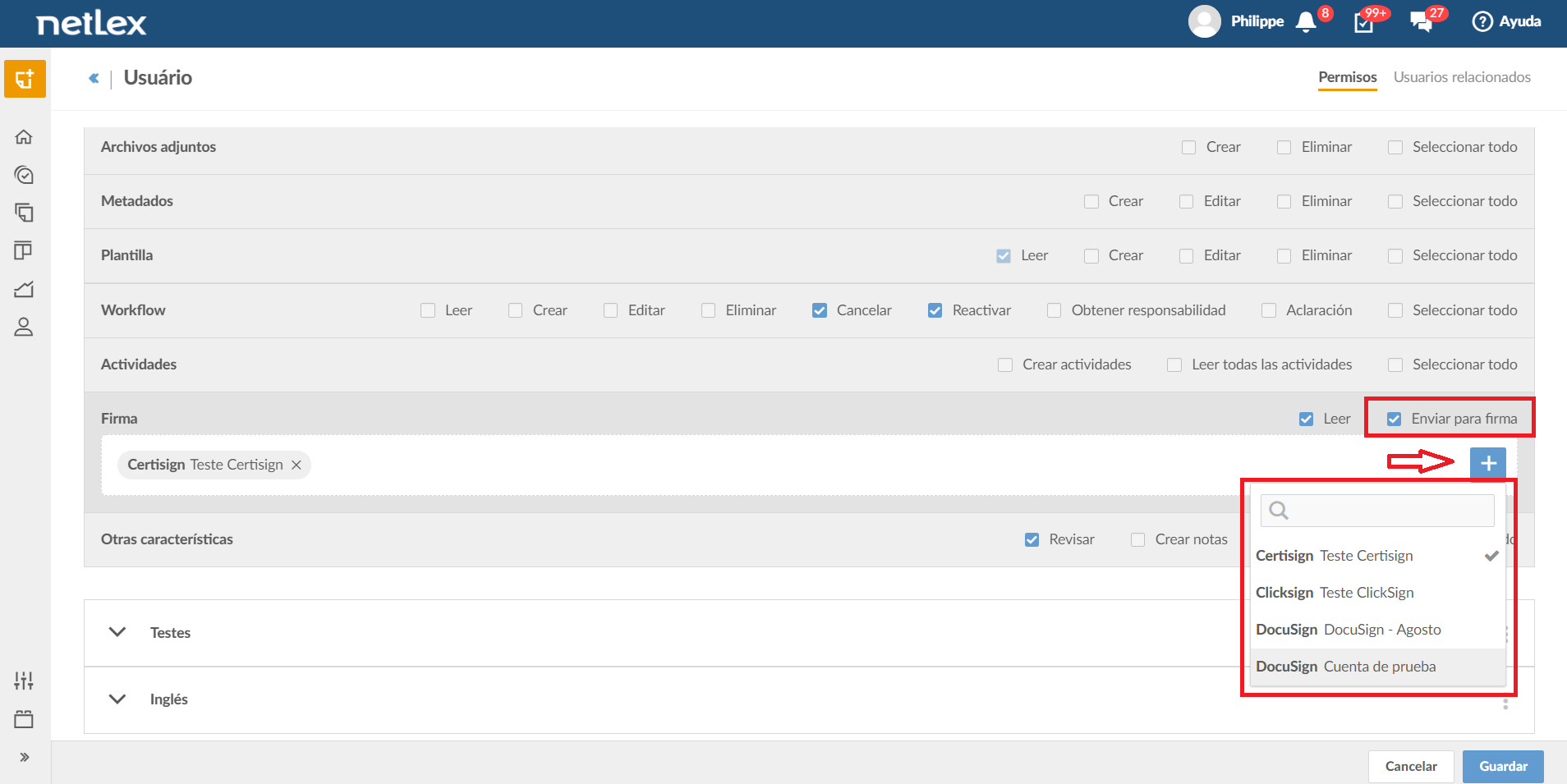The image size is (1567, 784).
Task: Check Aclaración for Workflow
Action: [1269, 310]
